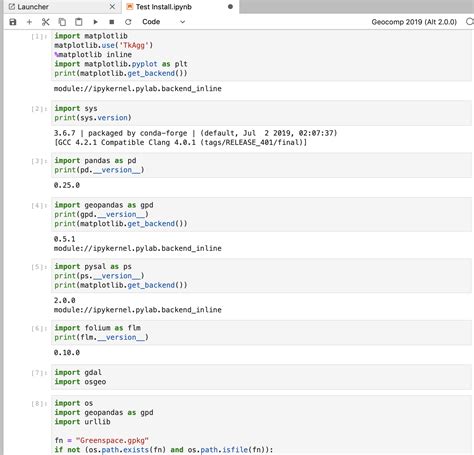474x455 pixels.
Task: Copy the selected cell icon
Action: pos(62,22)
